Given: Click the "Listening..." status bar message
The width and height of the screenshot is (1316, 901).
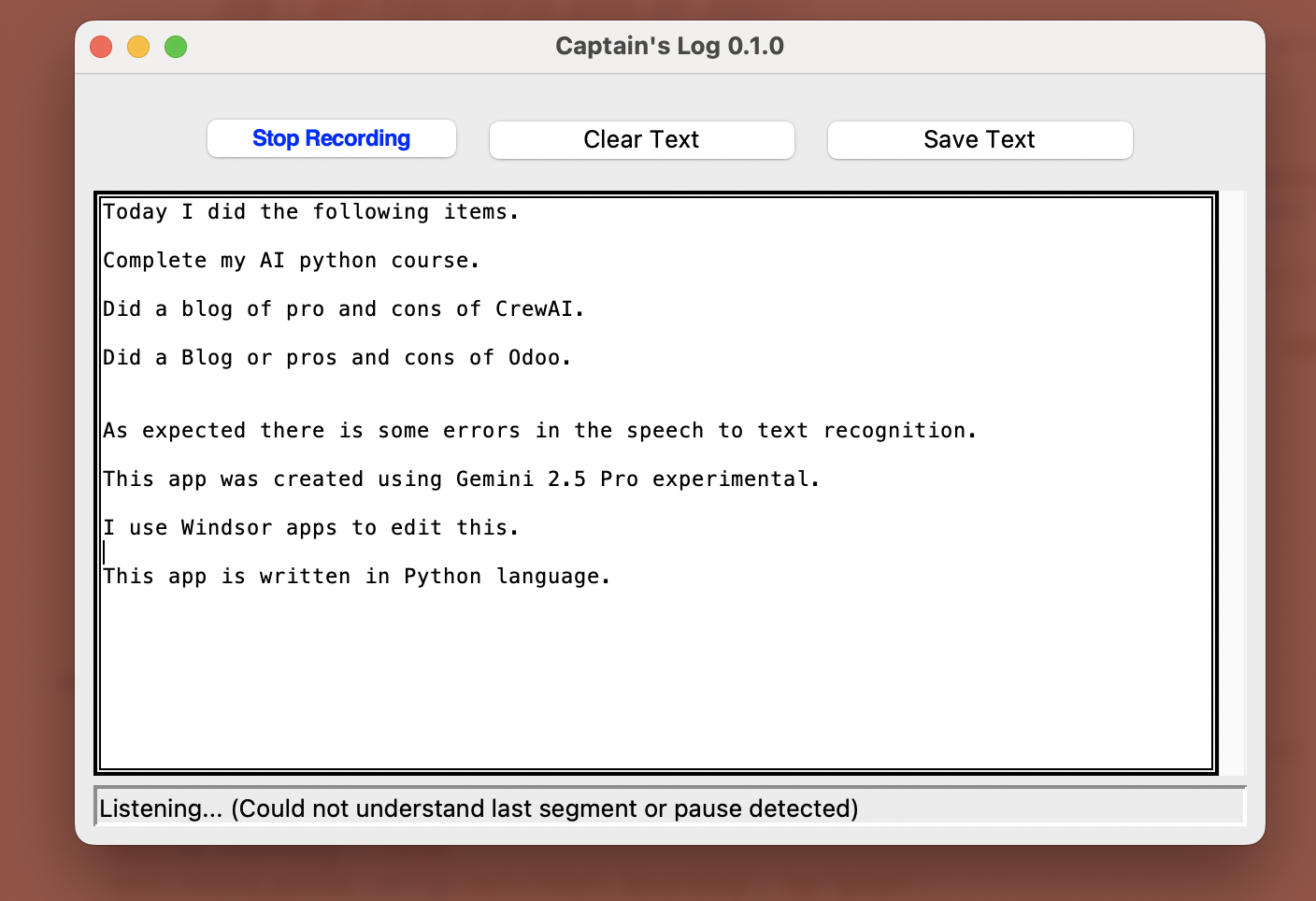Looking at the screenshot, I should click(x=479, y=808).
